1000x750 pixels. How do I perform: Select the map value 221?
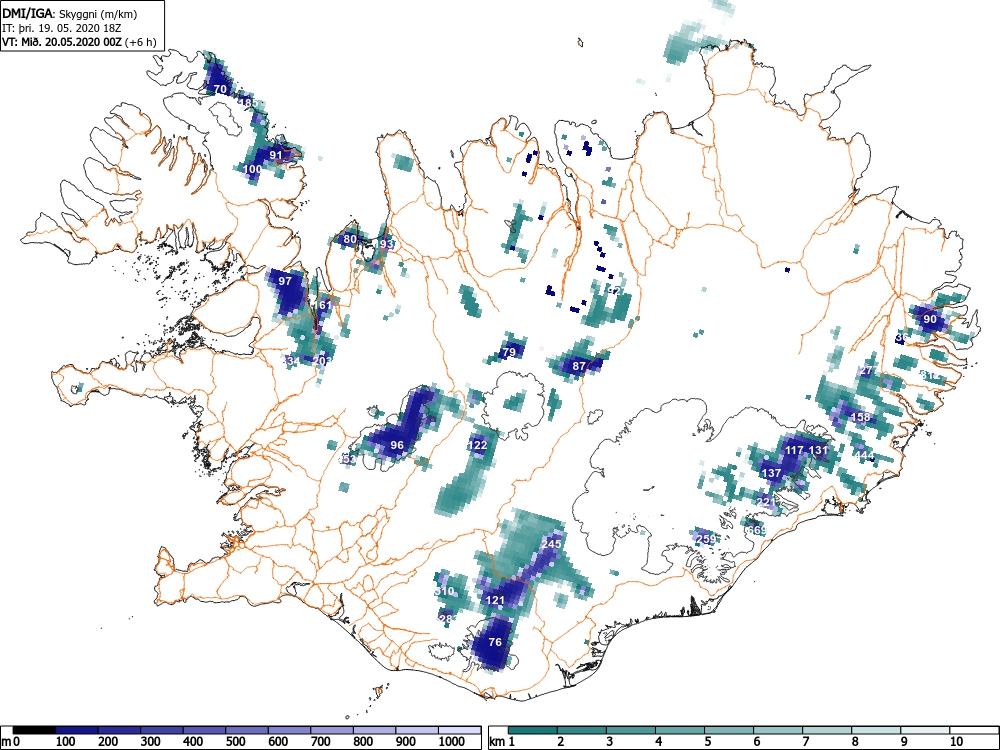coord(765,502)
